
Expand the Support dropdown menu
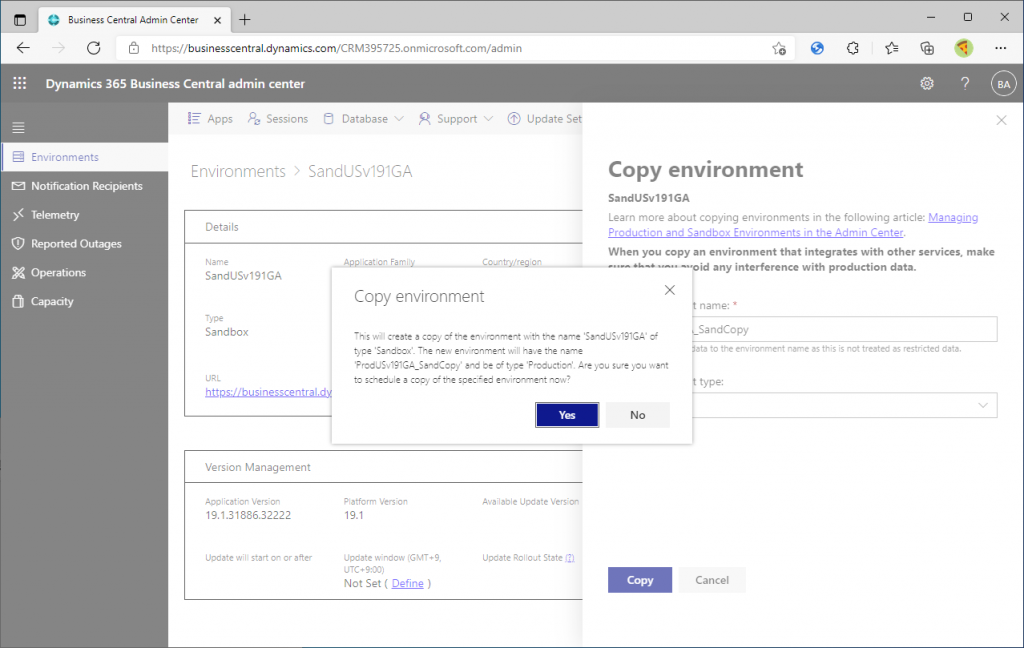(x=456, y=119)
